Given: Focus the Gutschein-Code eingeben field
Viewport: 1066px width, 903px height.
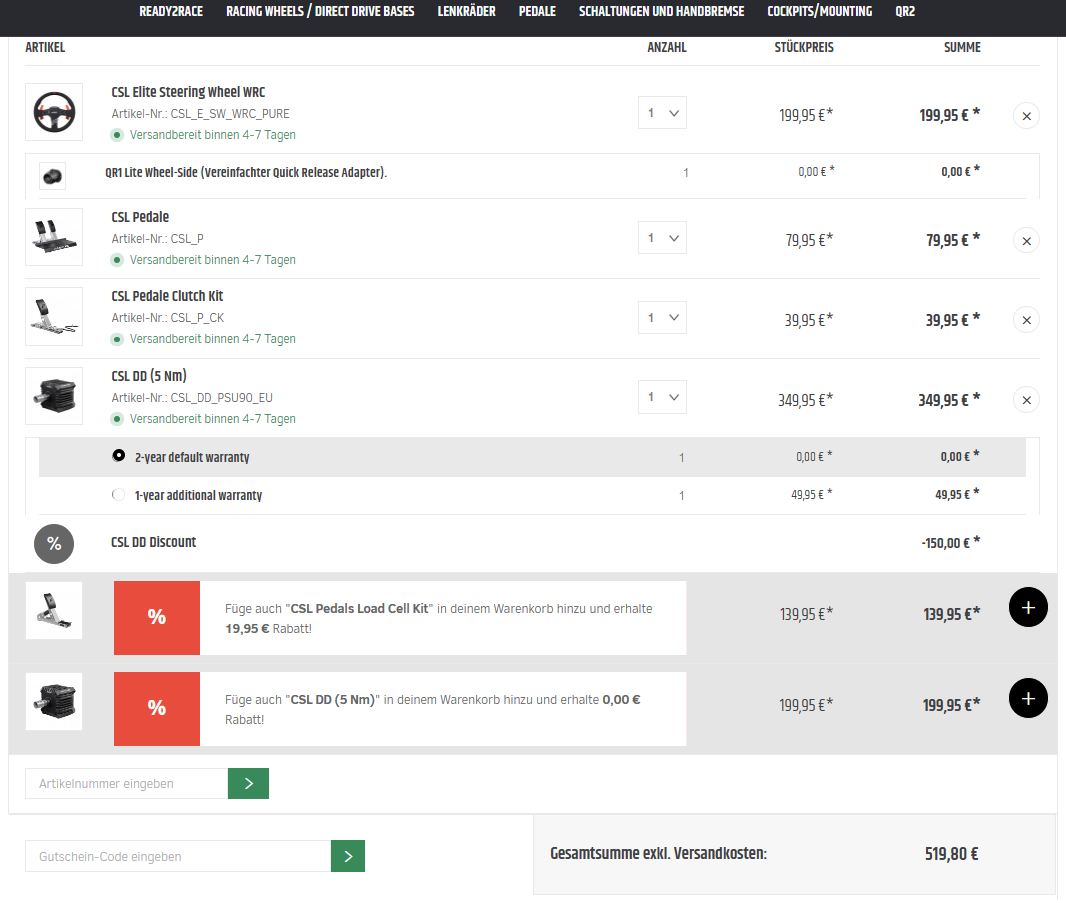Looking at the screenshot, I should coord(178,856).
